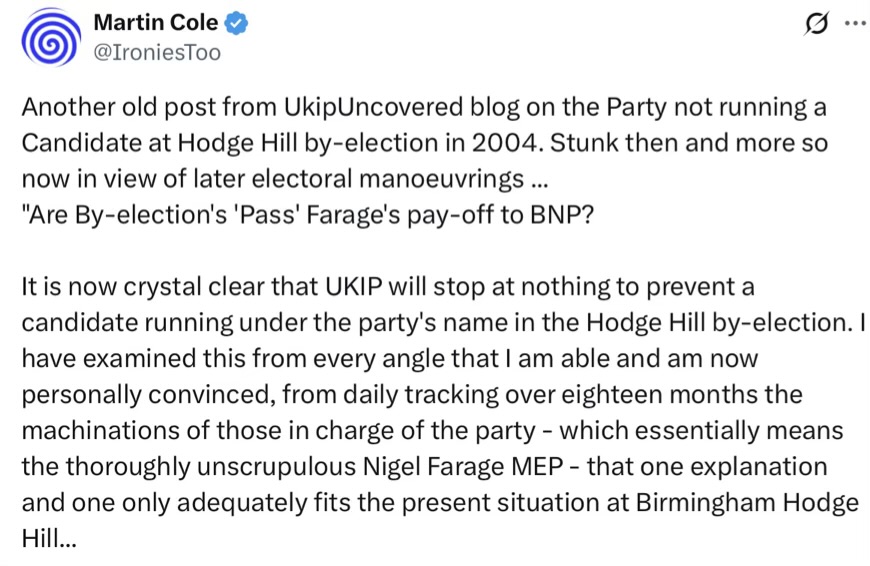Click the line 'now in view of later electoral manoeuvrings'
Image resolution: width=870 pixels, height=566 pixels.
[x=285, y=179]
